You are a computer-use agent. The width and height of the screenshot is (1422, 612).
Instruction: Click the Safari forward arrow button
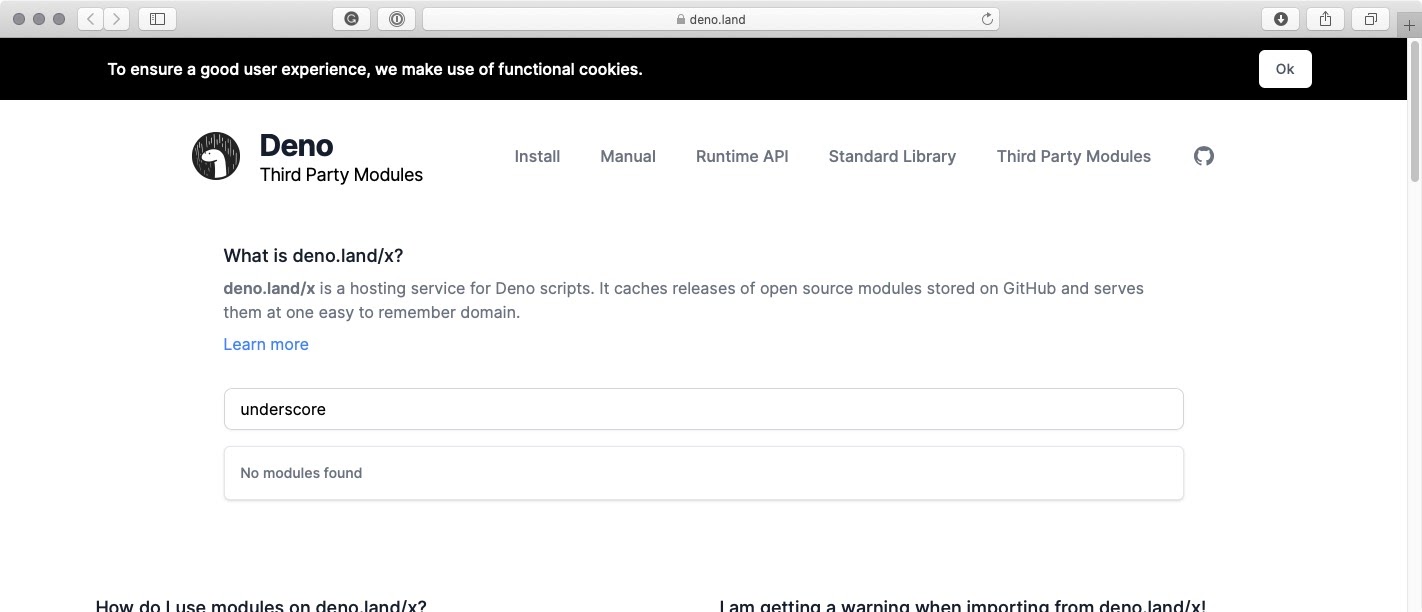tap(117, 18)
